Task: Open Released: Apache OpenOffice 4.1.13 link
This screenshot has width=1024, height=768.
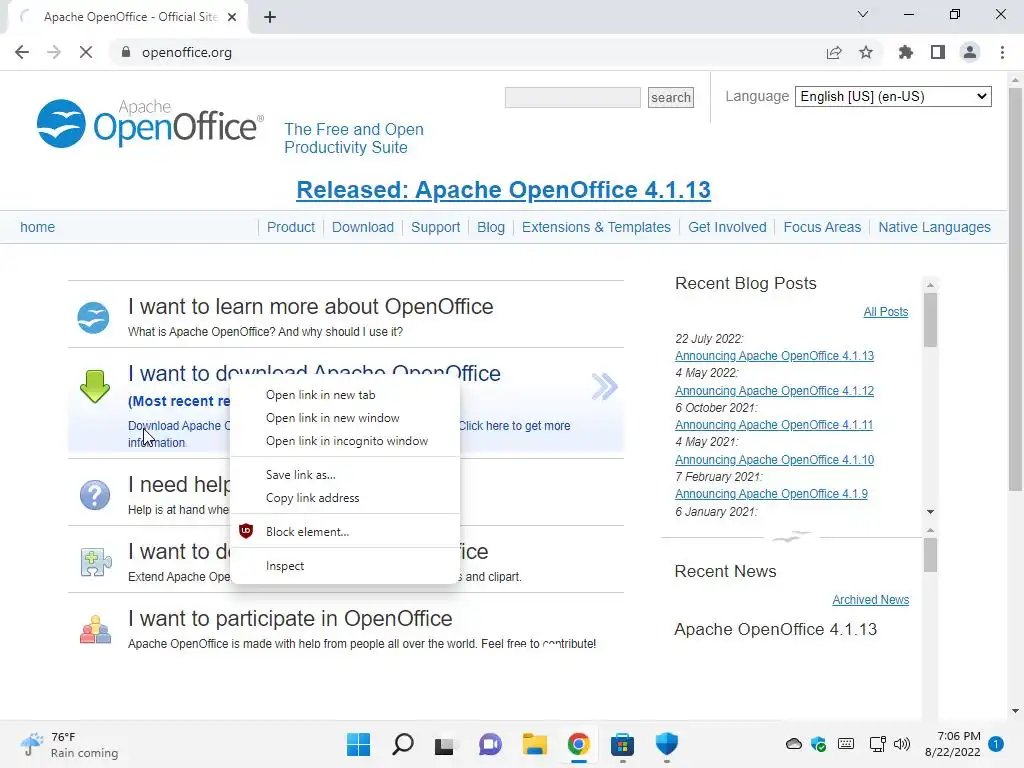Action: tap(504, 189)
